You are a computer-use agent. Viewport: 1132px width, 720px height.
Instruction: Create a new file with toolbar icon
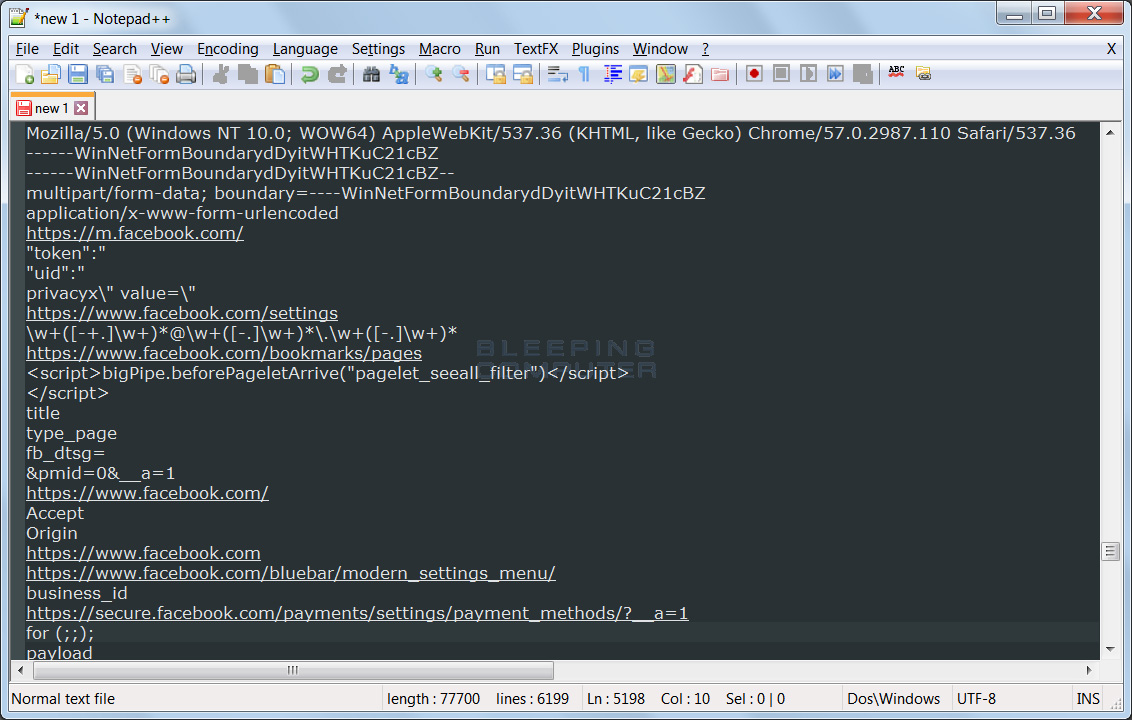click(25, 74)
